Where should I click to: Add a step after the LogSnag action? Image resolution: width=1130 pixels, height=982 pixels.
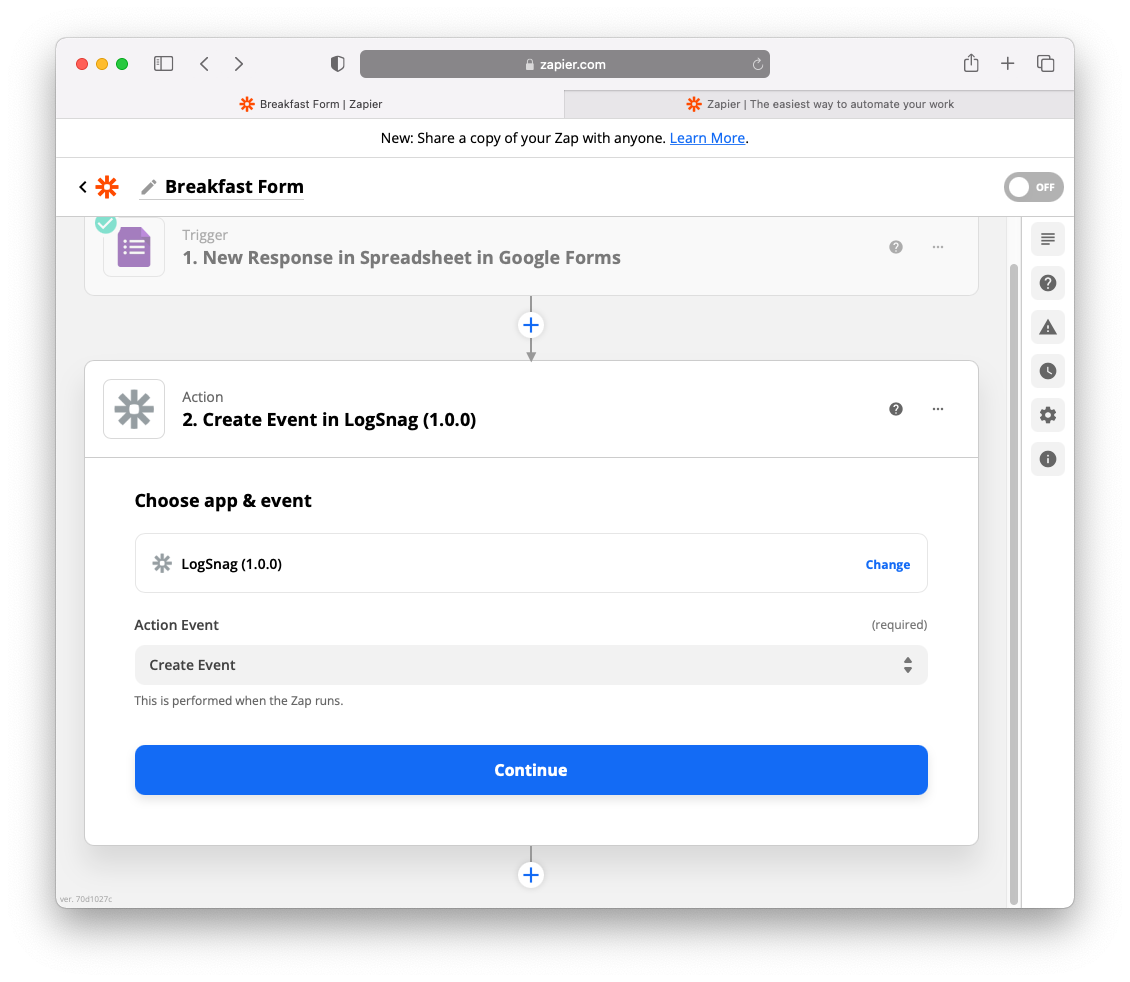531,875
